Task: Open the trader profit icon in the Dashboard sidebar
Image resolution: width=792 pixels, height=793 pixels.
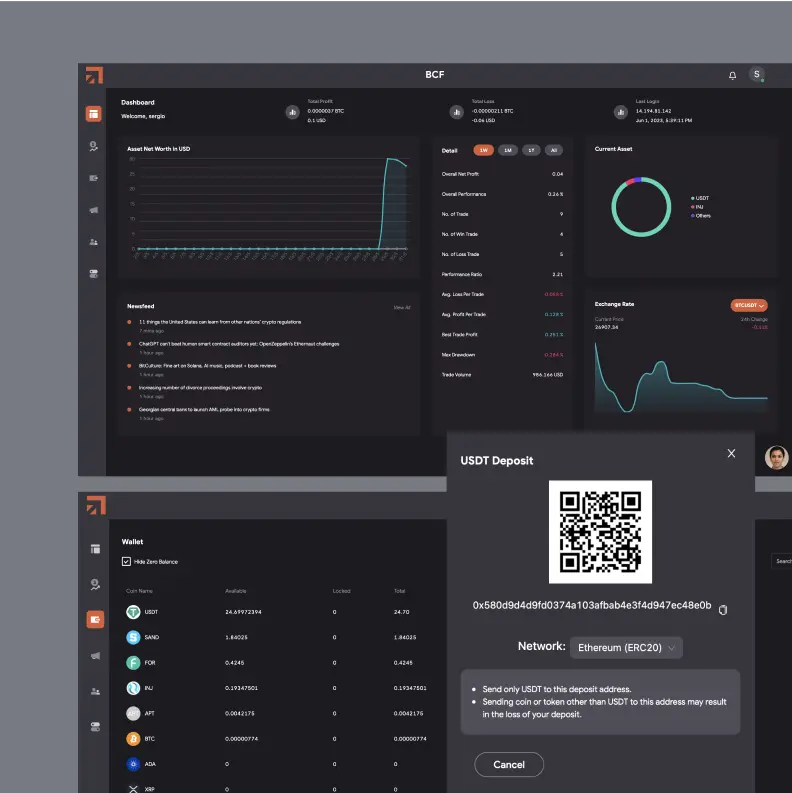Action: point(94,147)
